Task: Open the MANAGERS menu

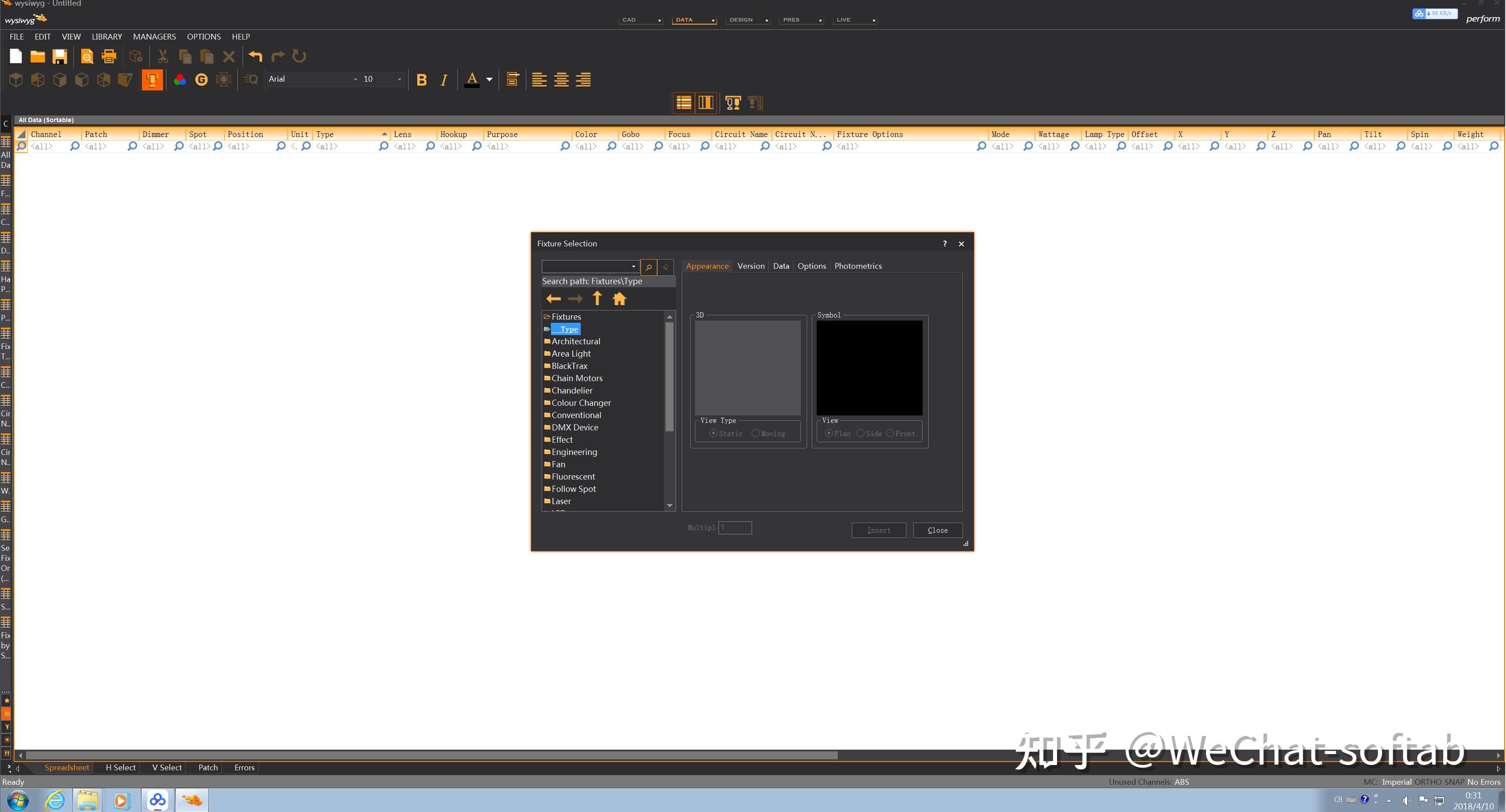Action: (x=154, y=36)
